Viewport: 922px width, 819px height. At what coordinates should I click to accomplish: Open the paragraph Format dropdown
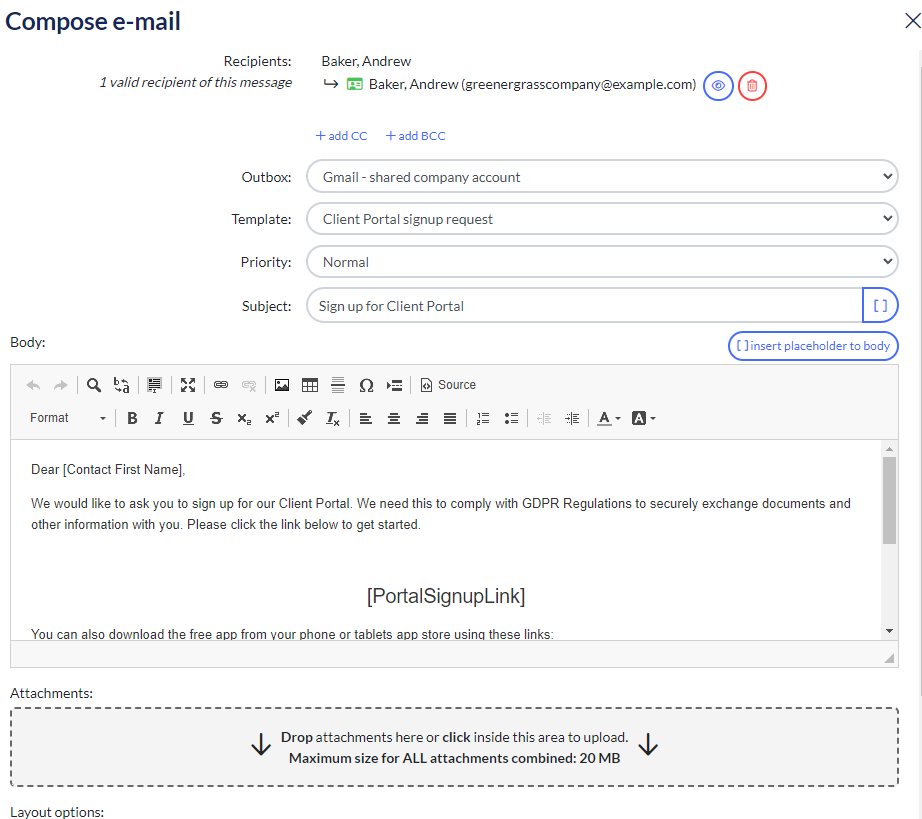(x=67, y=418)
